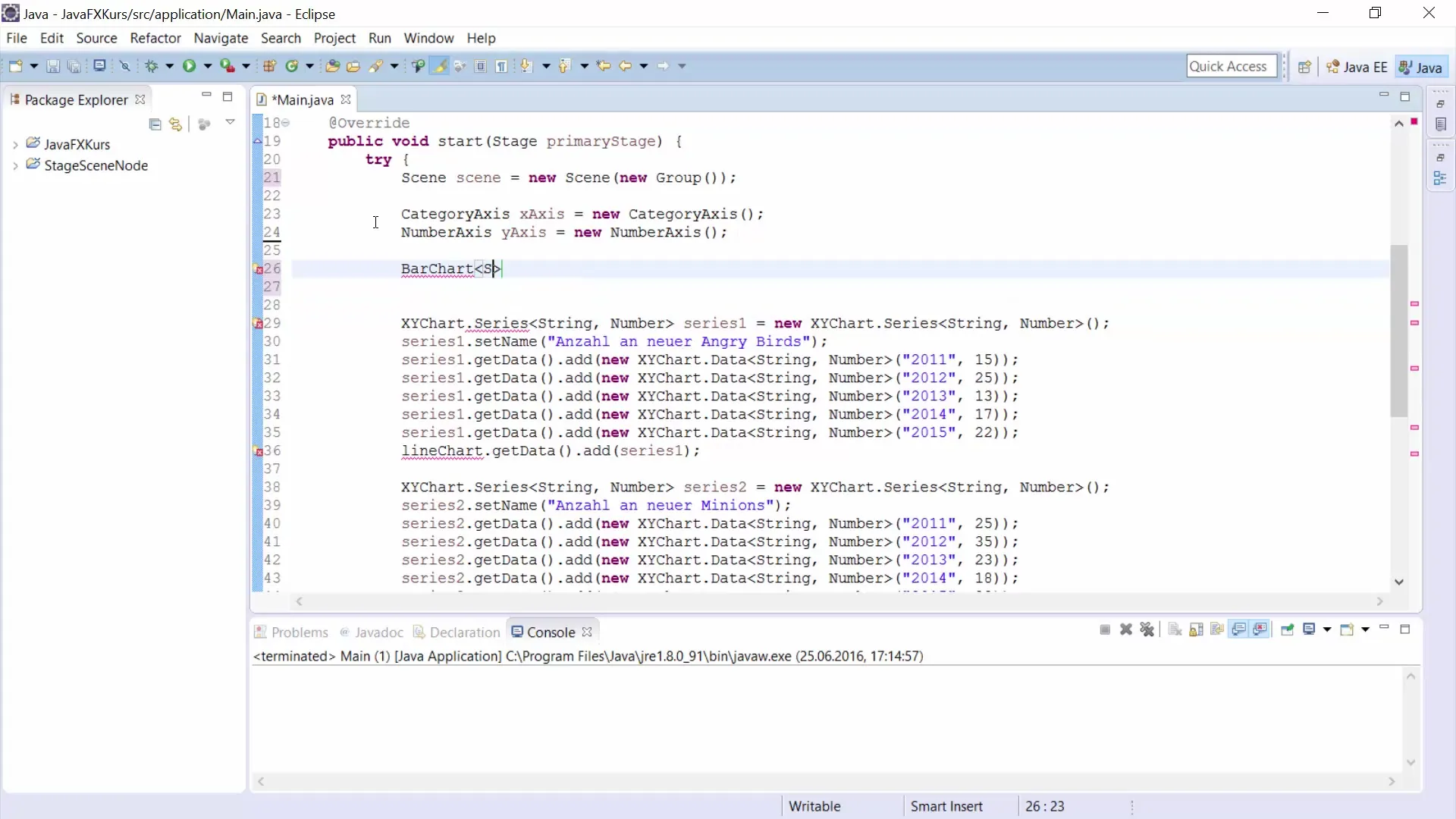The width and height of the screenshot is (1456, 819).
Task: Toggle Scroll Lock in Console toolbar
Action: (1197, 629)
